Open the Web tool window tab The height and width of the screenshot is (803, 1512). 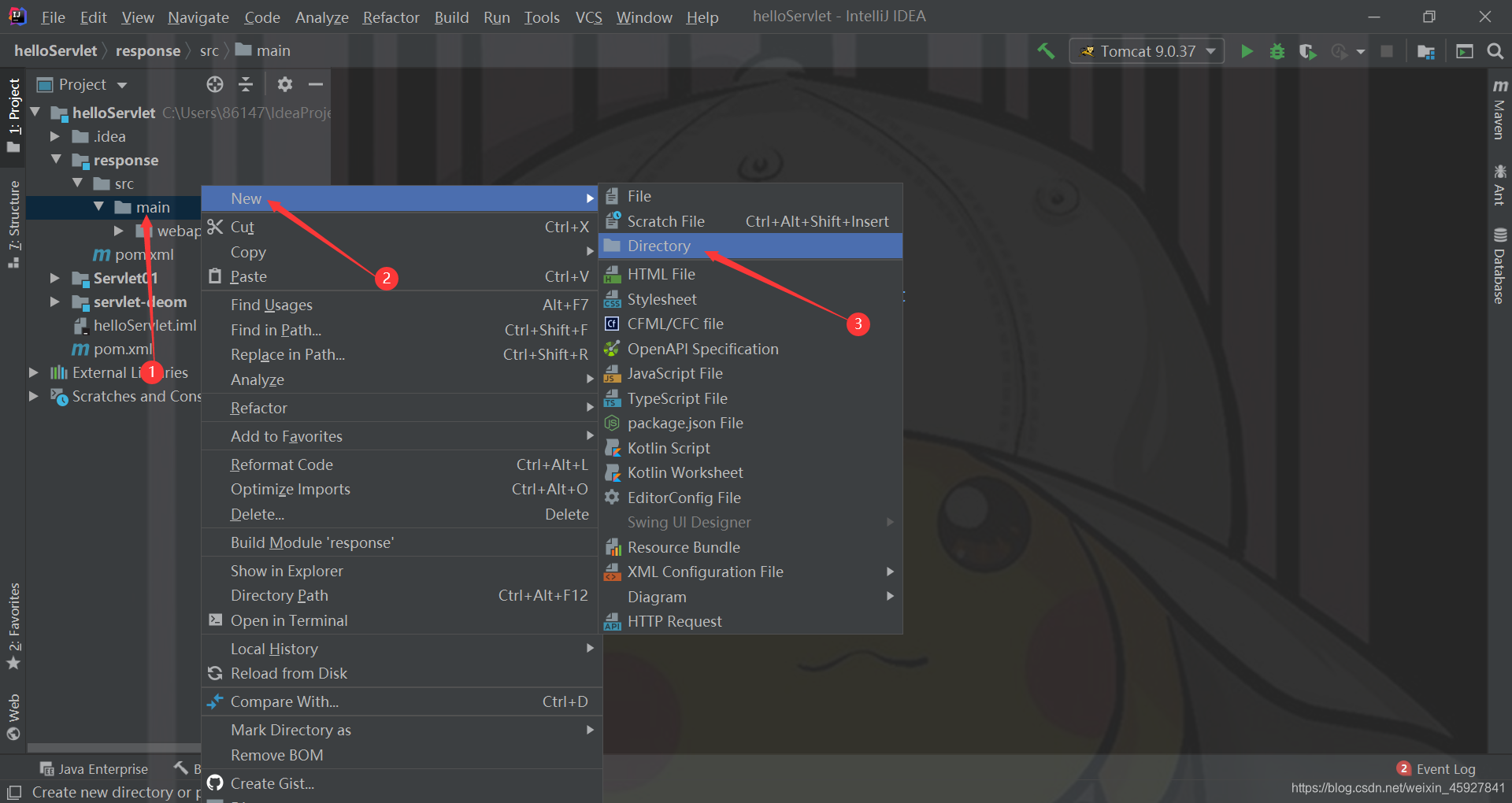(x=13, y=717)
